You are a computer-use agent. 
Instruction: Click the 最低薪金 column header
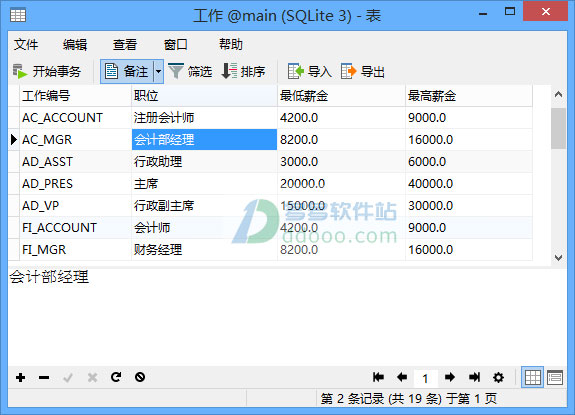click(341, 96)
